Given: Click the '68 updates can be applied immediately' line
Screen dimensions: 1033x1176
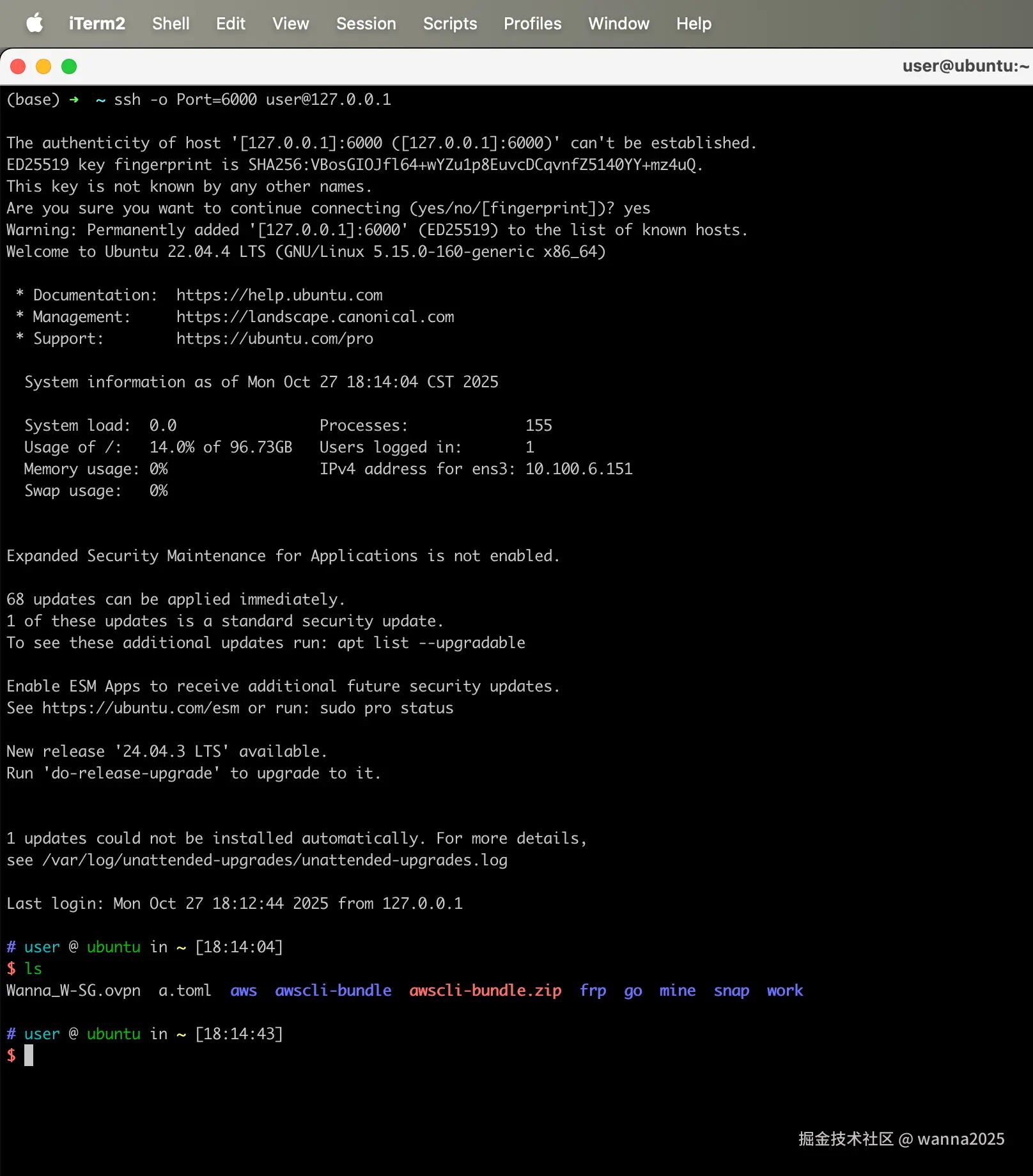Looking at the screenshot, I should coord(176,600).
